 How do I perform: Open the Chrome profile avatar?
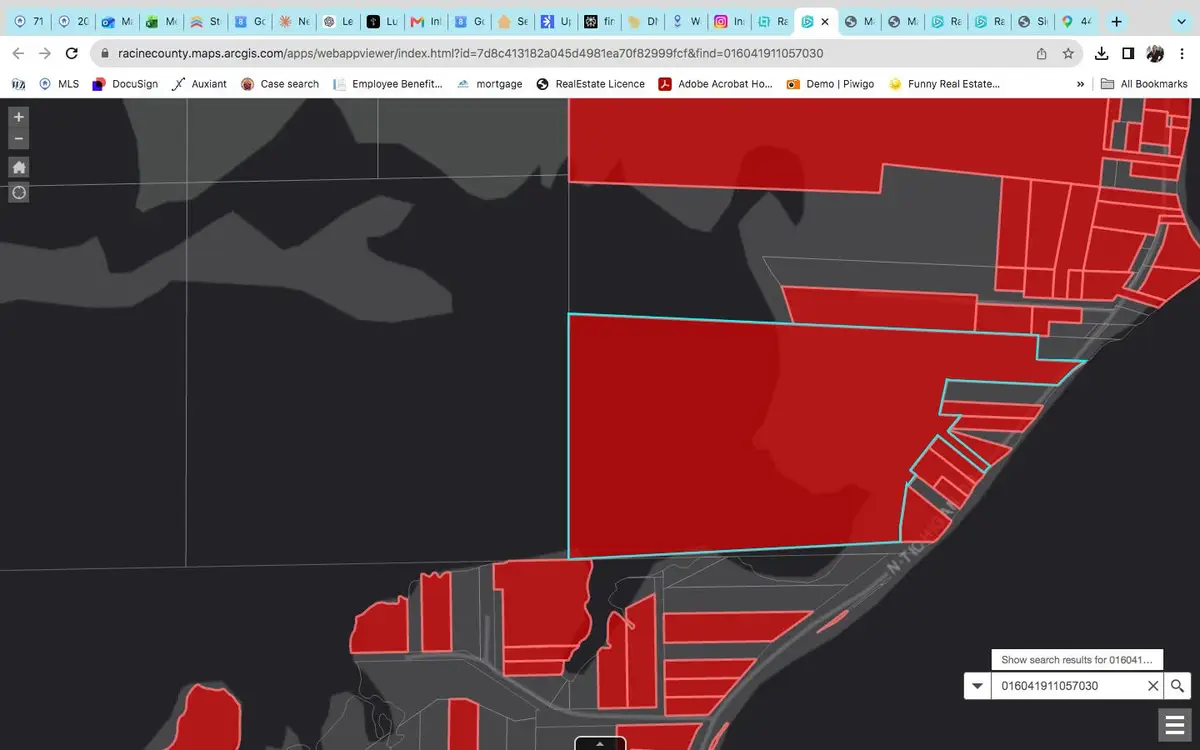(1155, 53)
